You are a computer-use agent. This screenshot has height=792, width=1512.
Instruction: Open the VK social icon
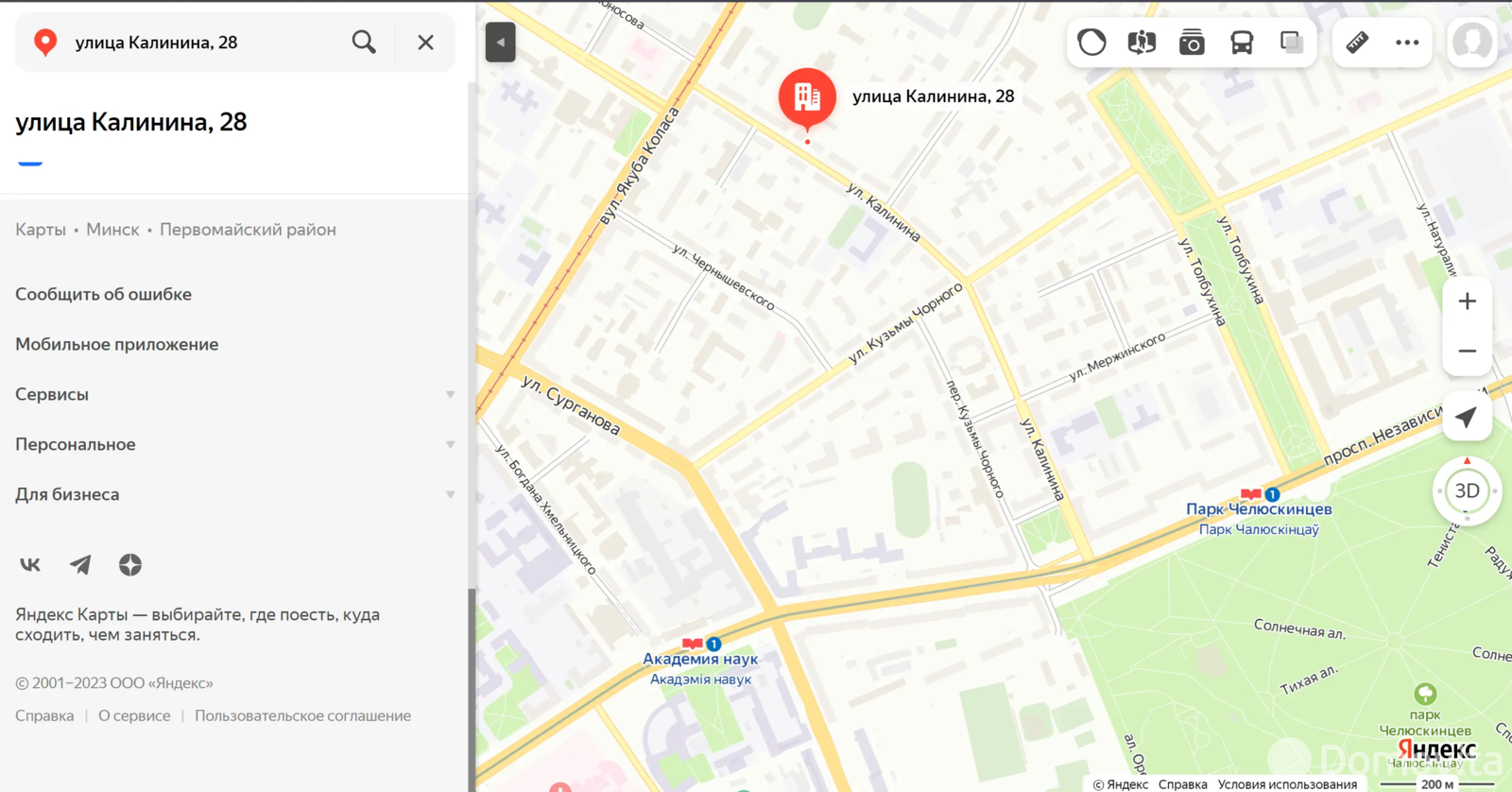tap(30, 564)
